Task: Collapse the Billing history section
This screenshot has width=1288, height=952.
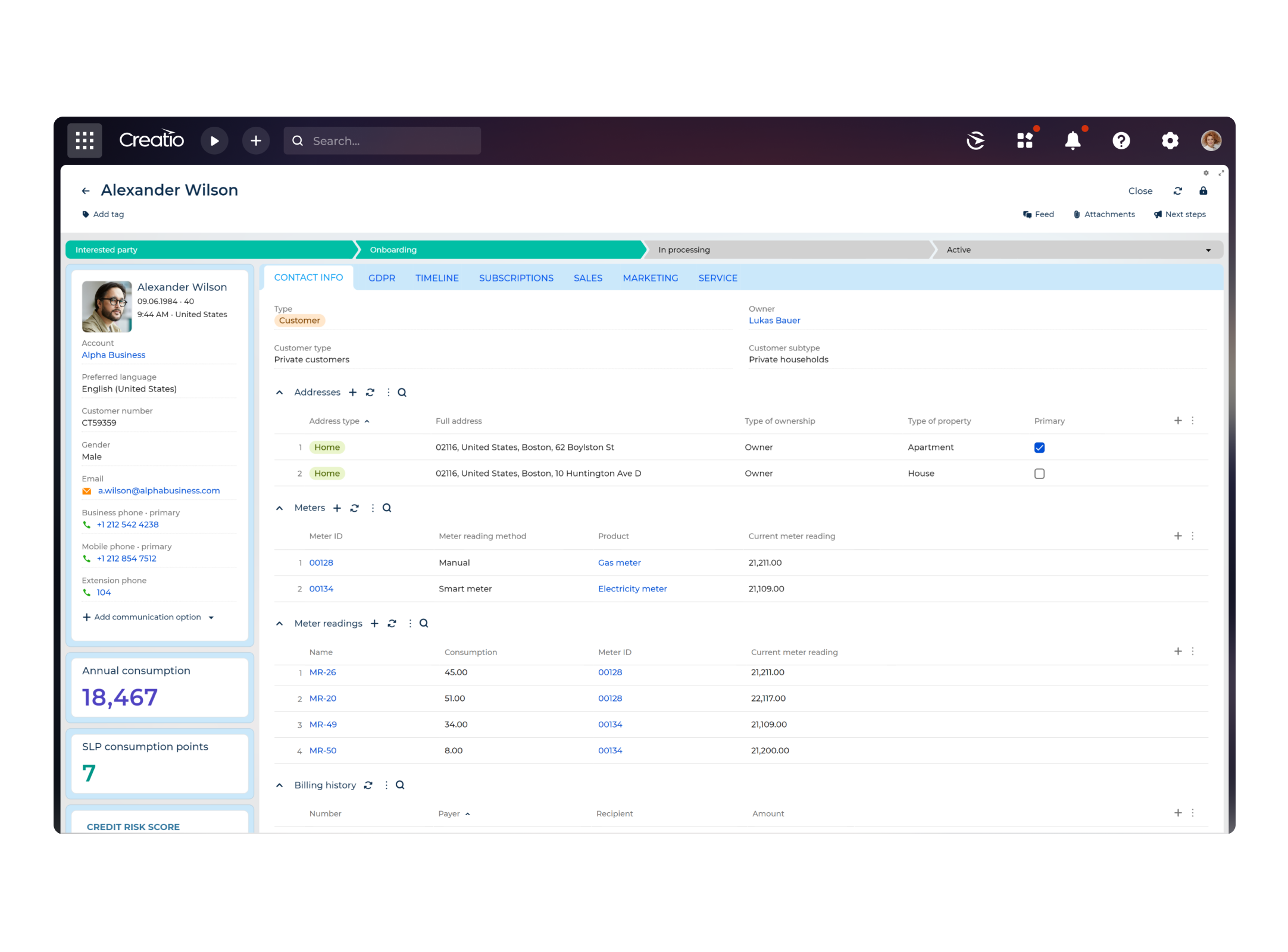Action: (279, 785)
